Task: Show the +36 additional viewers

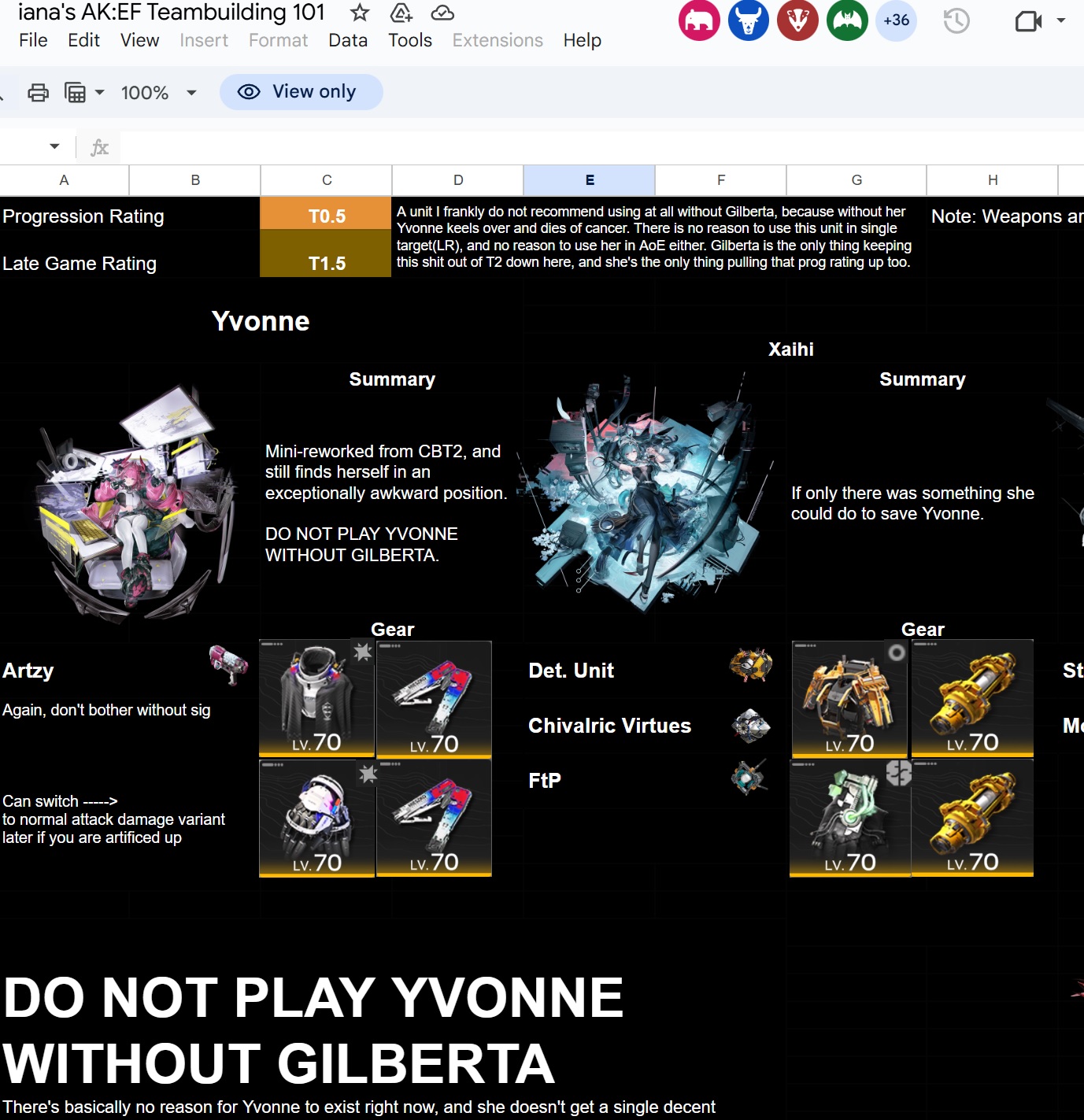Action: (897, 20)
